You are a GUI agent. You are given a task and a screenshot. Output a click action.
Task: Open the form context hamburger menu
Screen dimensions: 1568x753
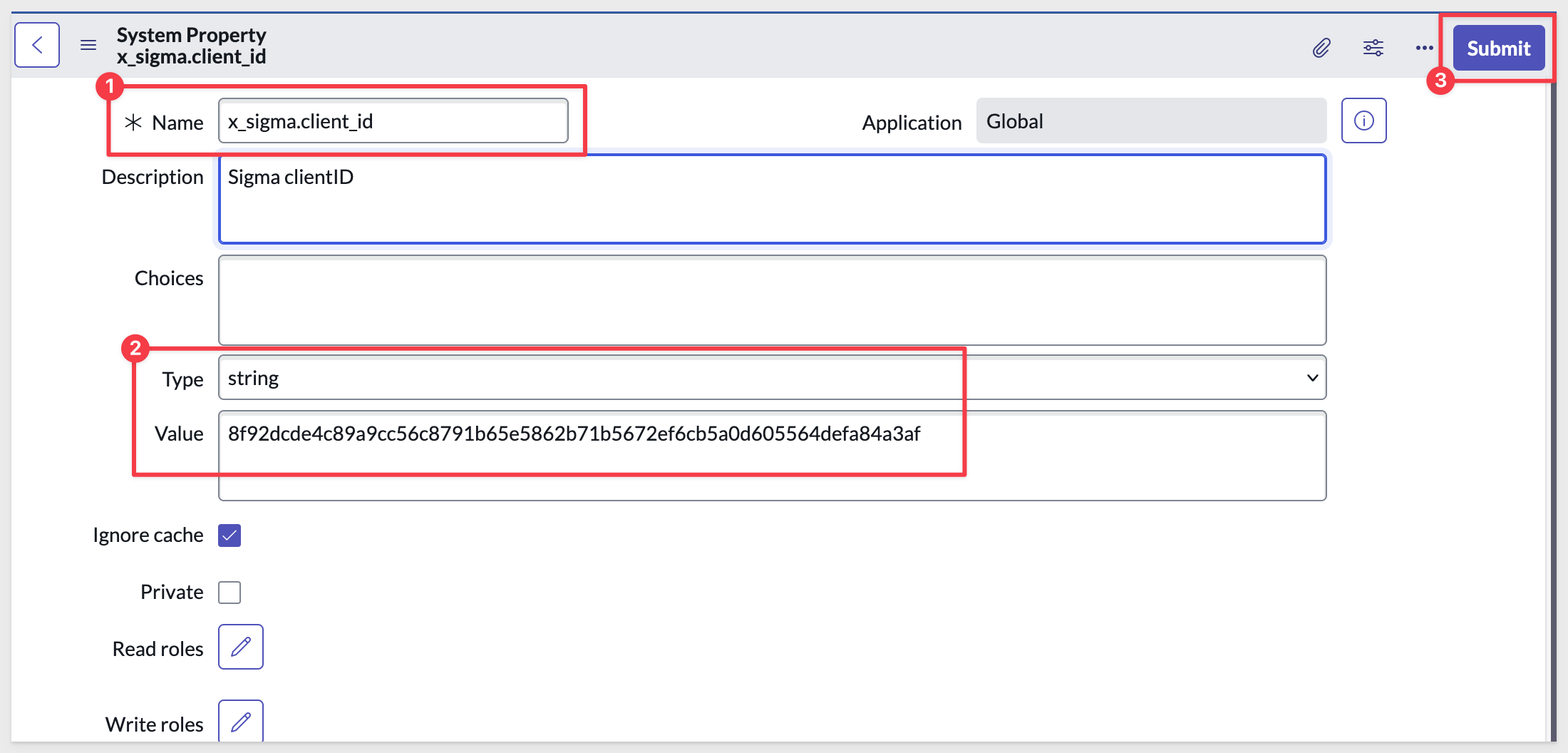[88, 46]
